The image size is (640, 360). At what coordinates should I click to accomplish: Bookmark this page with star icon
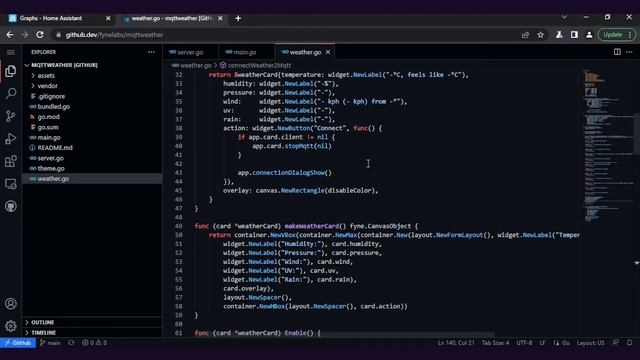(540, 35)
